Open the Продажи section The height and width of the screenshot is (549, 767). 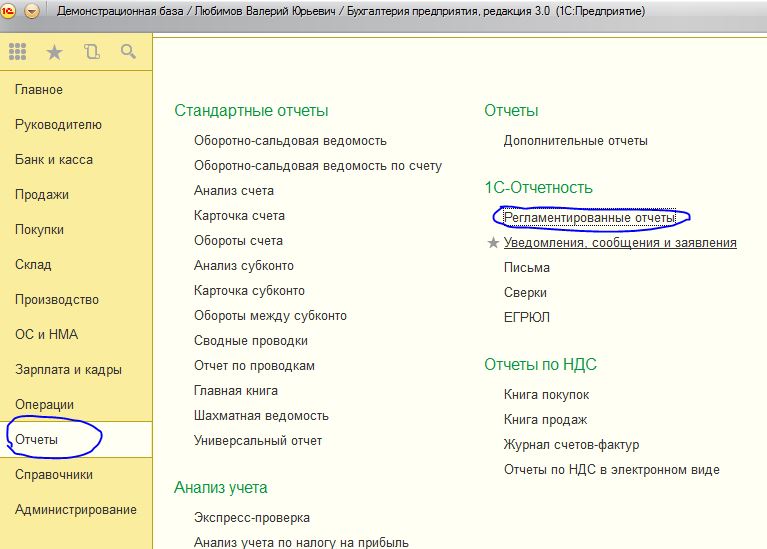click(42, 195)
